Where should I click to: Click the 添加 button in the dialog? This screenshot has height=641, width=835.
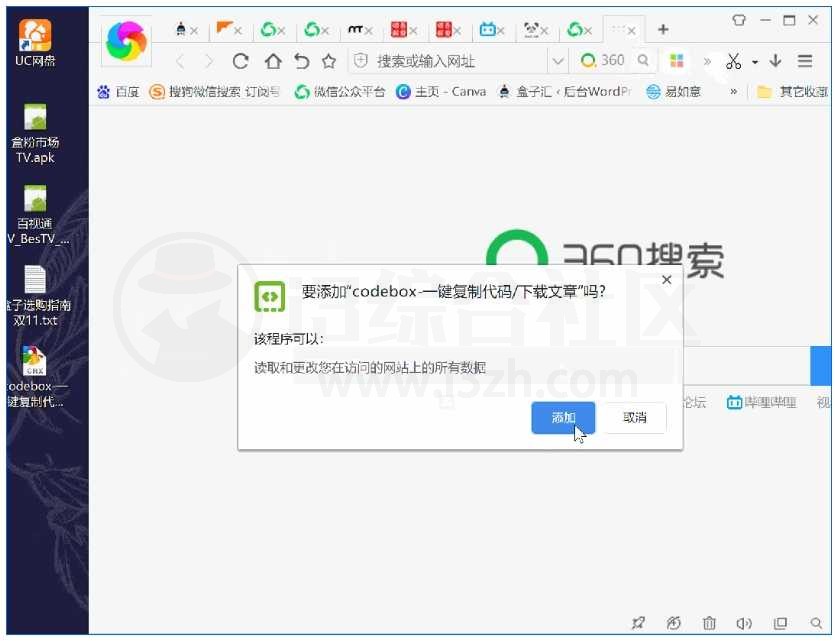[x=563, y=418]
